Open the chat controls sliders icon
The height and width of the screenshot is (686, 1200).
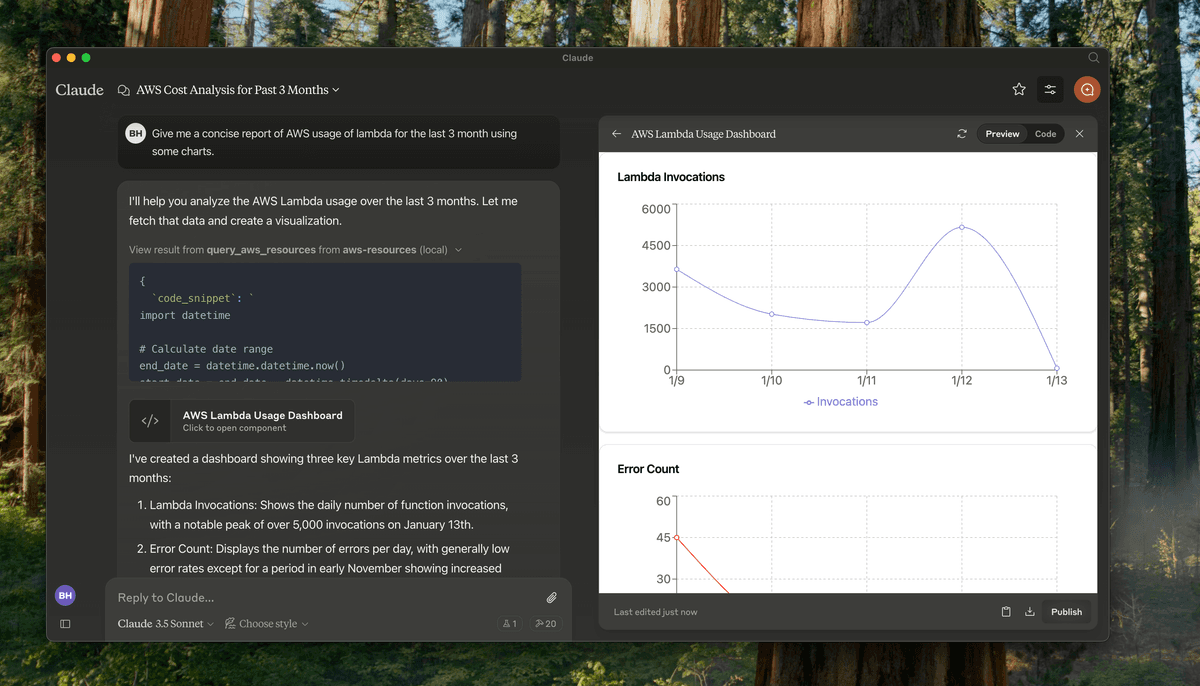click(1050, 90)
